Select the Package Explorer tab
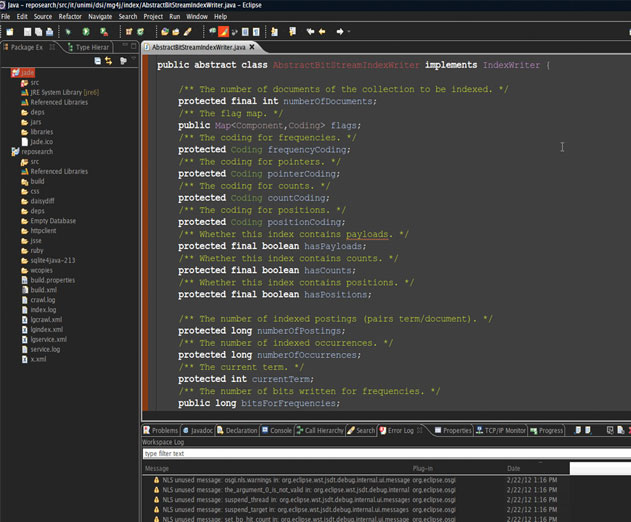This screenshot has height=522, width=631. pyautogui.click(x=27, y=47)
